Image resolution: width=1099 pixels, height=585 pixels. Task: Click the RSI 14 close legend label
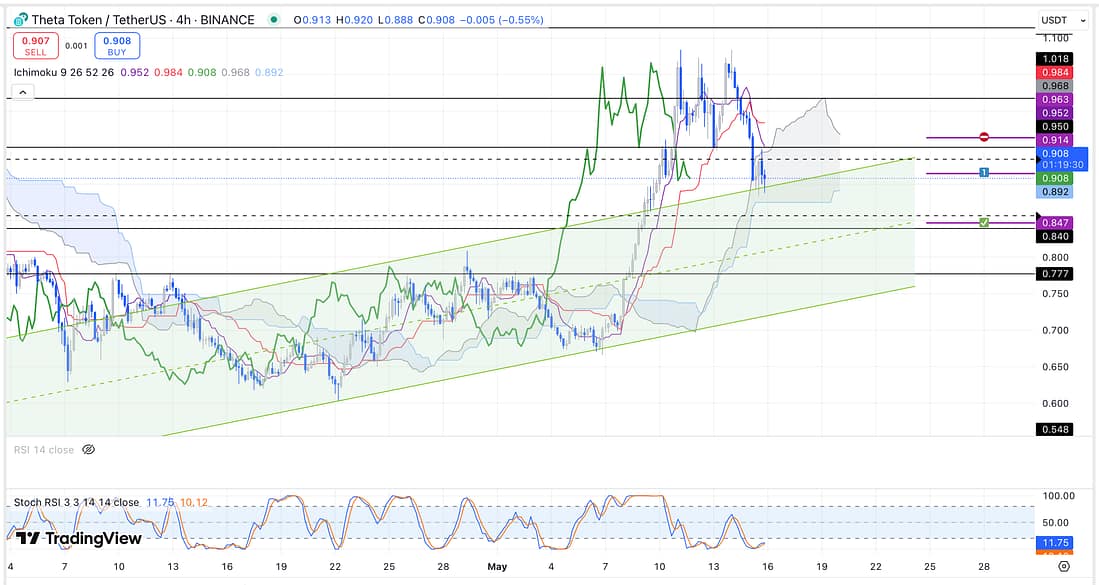(x=43, y=450)
